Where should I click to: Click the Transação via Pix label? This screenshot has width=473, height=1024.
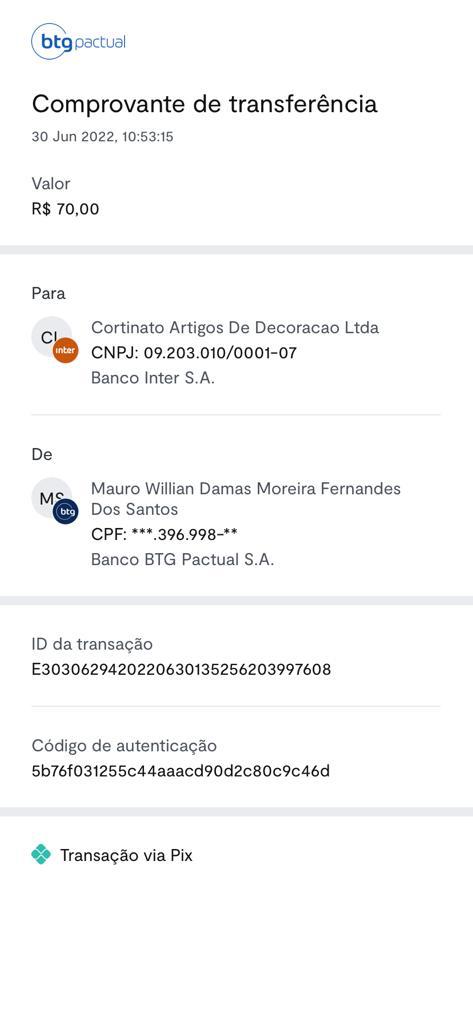pos(127,855)
